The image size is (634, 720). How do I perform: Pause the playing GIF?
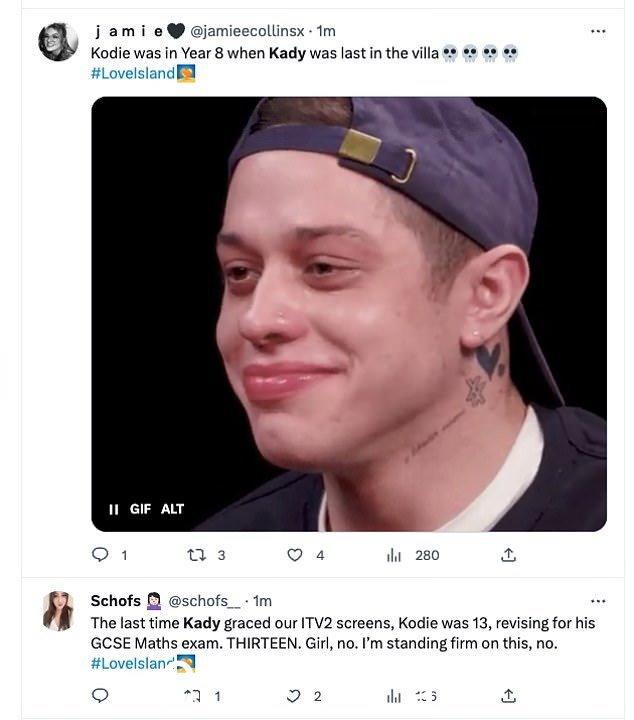point(113,509)
